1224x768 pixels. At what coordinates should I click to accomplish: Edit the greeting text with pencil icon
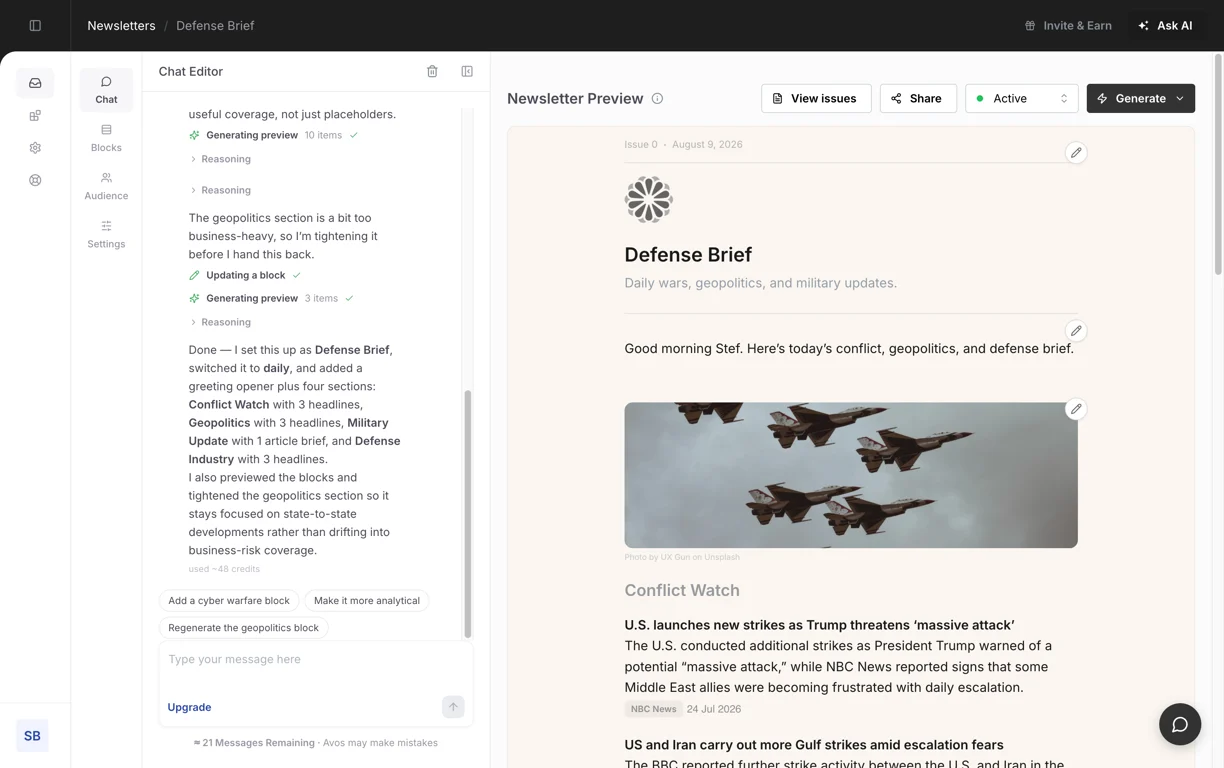click(x=1076, y=331)
